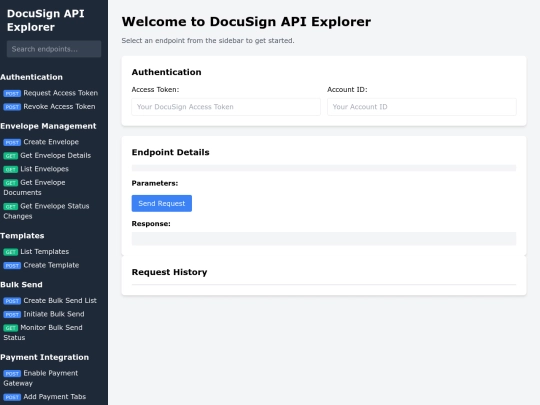
Task: Open Revoke Access Token endpoint
Action: pos(49,106)
